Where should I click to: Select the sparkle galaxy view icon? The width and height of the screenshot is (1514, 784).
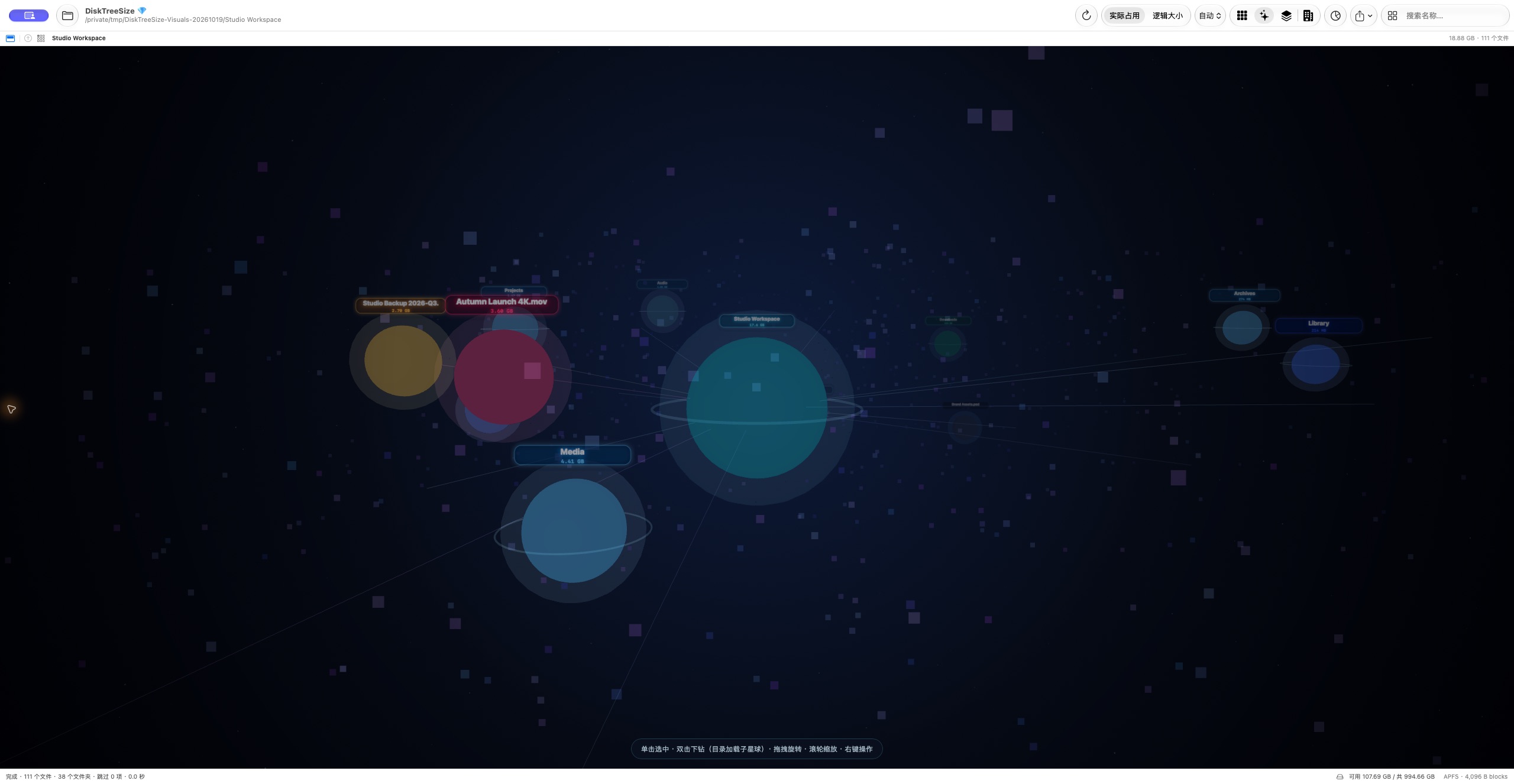coord(1264,15)
